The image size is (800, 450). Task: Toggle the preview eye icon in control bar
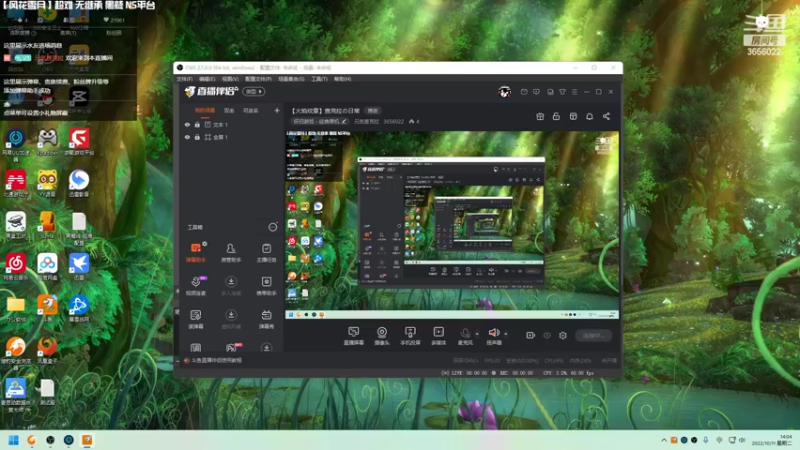(547, 335)
